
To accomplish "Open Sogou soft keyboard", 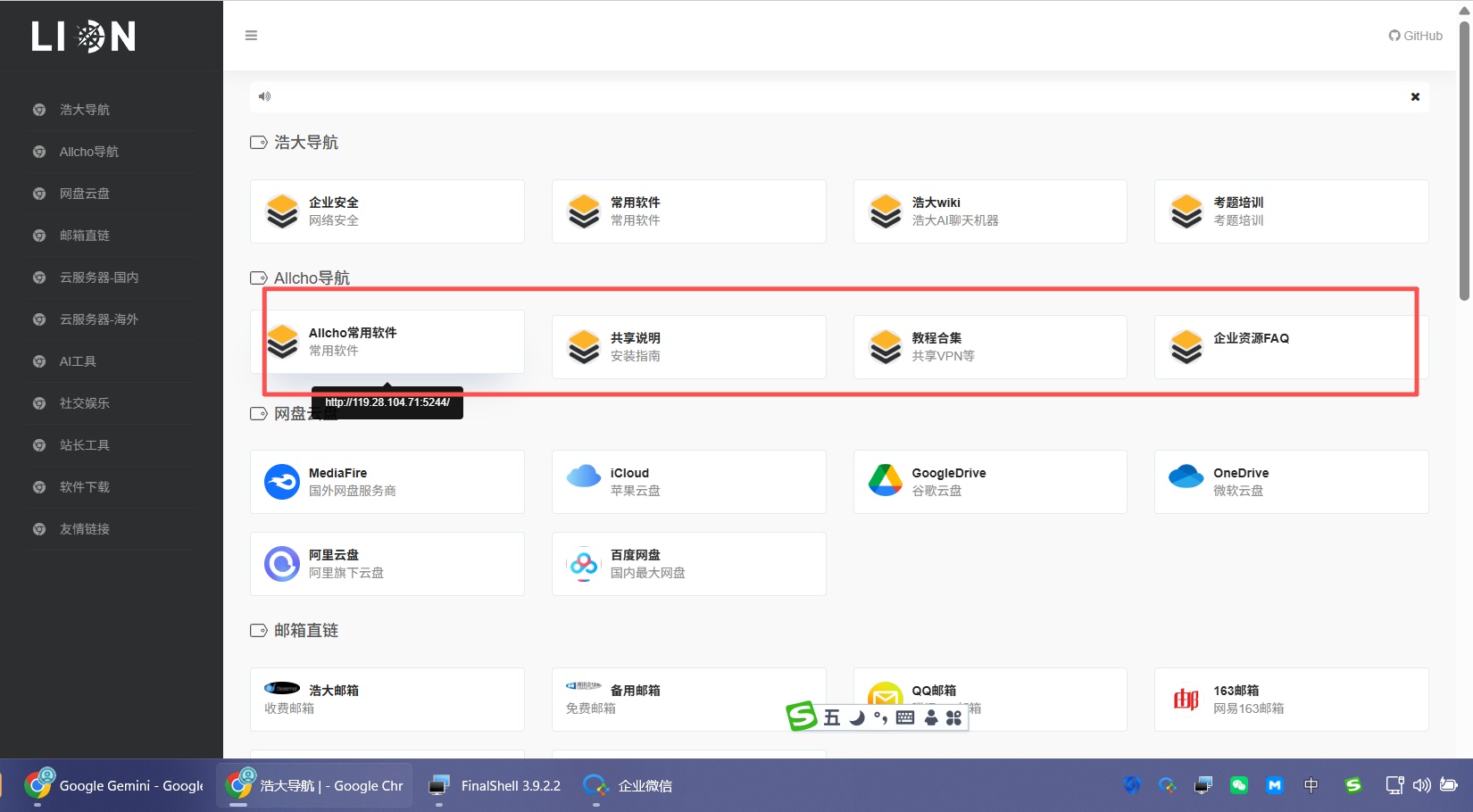I will (905, 717).
